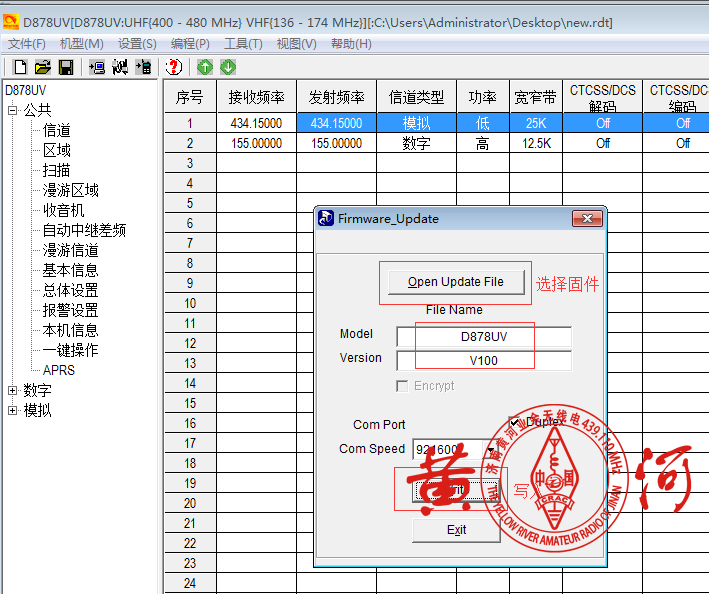Click the D878UV root tree node
Viewport: 709px width, 594px height.
pos(25,90)
